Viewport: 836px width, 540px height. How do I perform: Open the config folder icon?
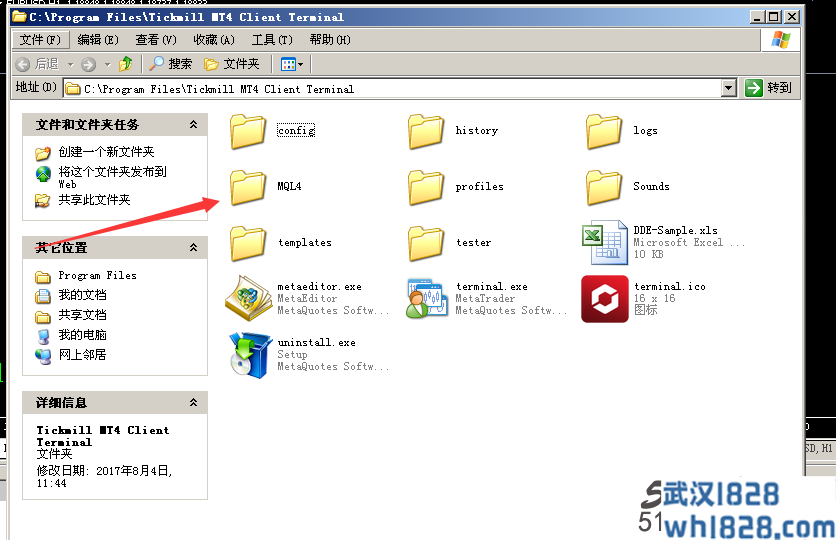pos(248,131)
